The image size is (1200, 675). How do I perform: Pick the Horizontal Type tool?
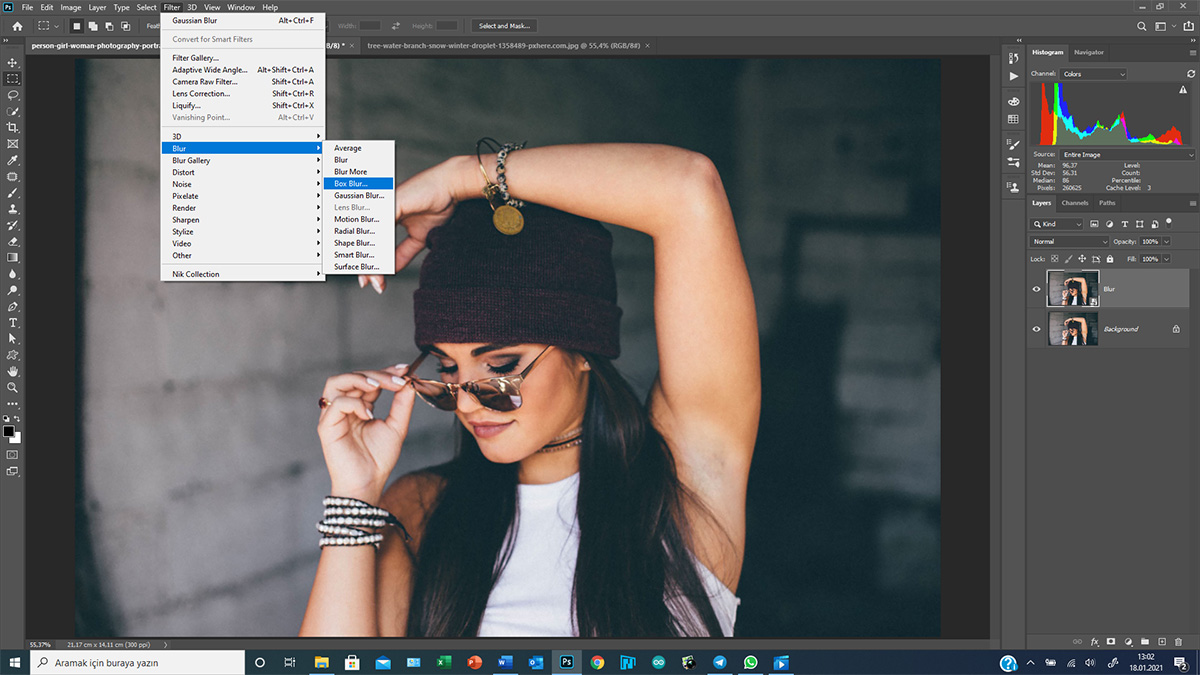pyautogui.click(x=13, y=323)
